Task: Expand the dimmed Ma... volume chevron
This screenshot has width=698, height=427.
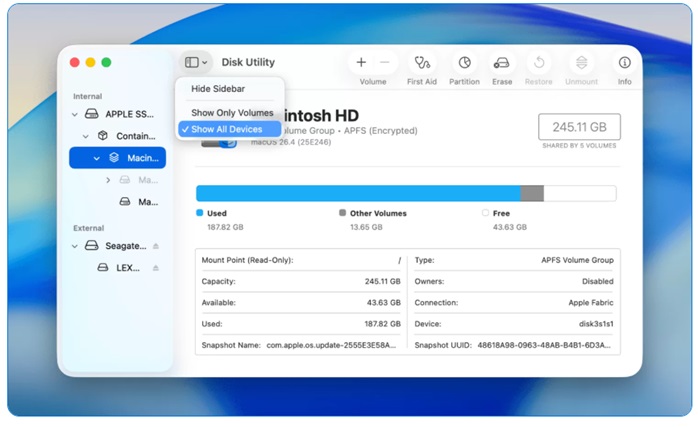Action: (x=108, y=180)
